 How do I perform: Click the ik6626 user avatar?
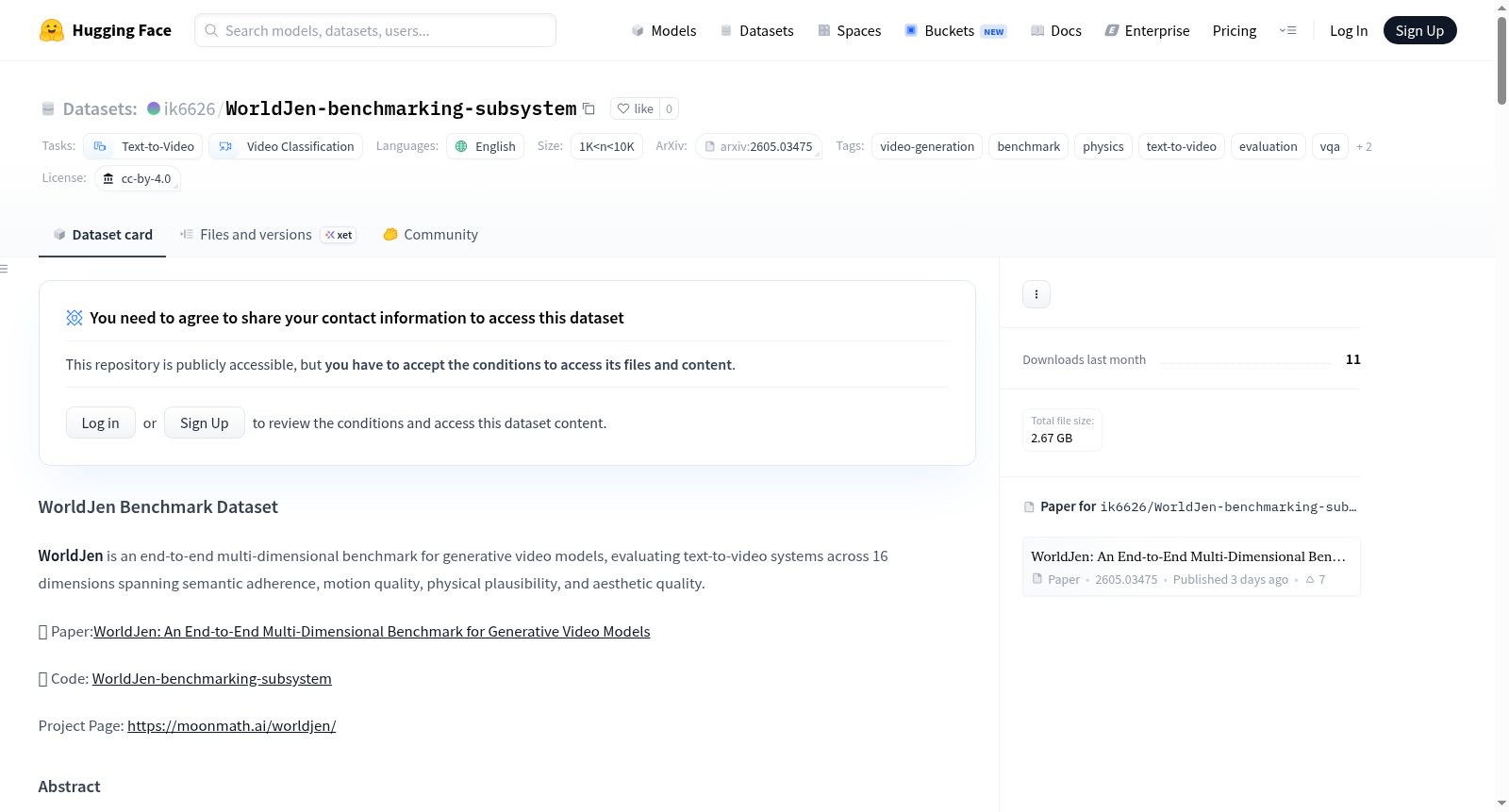point(154,108)
